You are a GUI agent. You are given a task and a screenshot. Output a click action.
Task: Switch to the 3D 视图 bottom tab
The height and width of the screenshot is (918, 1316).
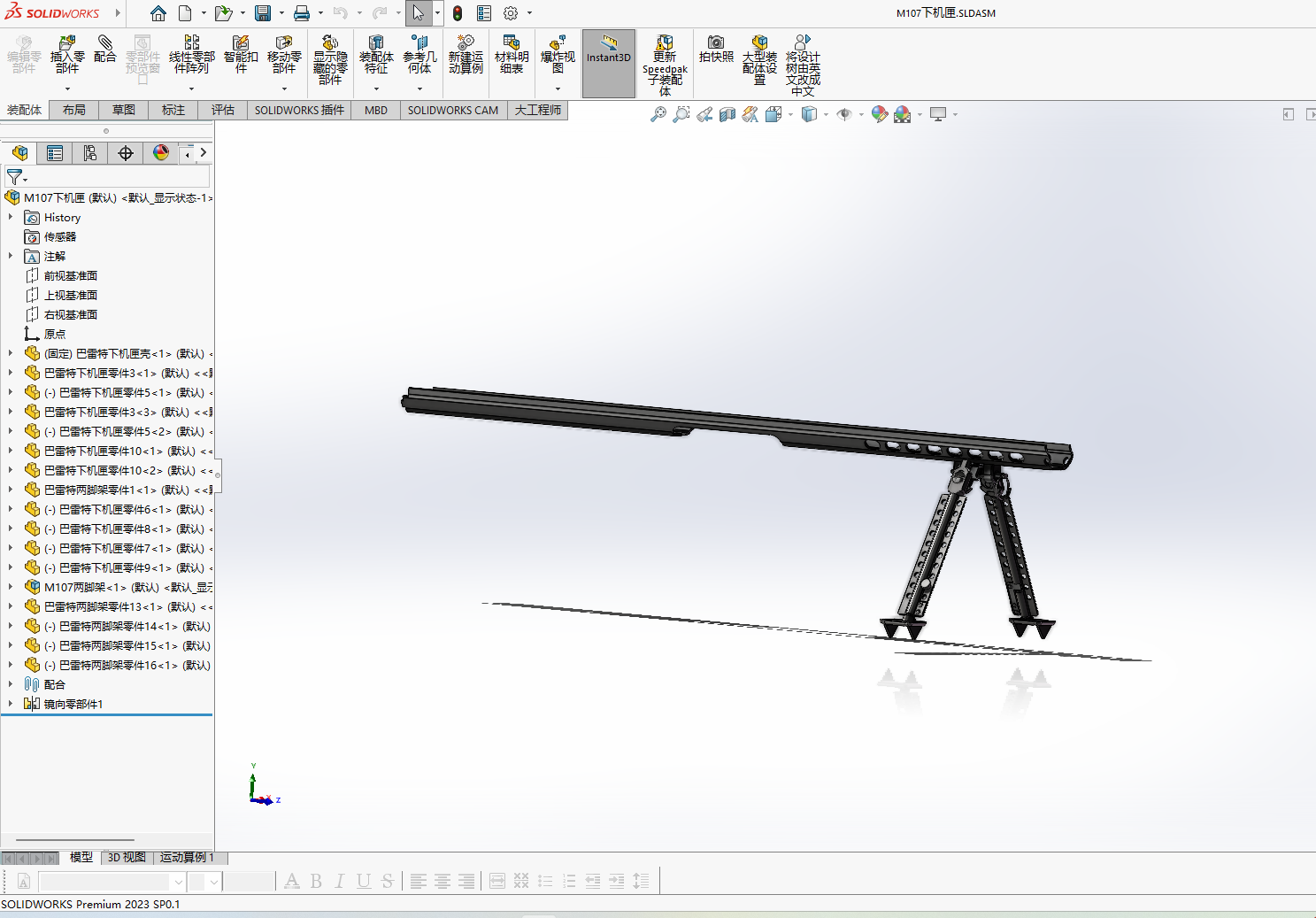click(127, 858)
